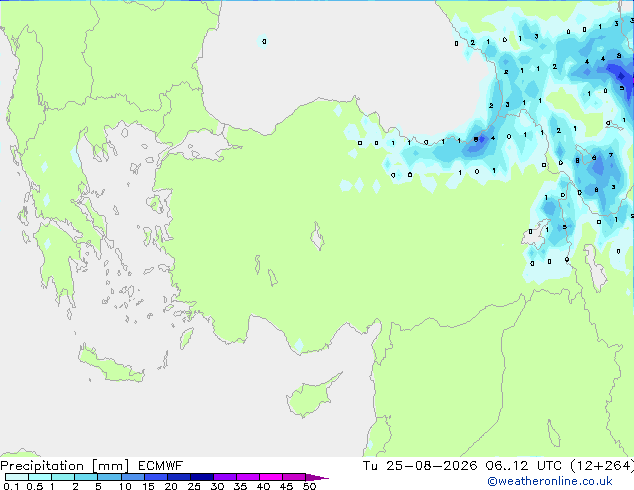Click the '[mm]' unit label

point(111,466)
